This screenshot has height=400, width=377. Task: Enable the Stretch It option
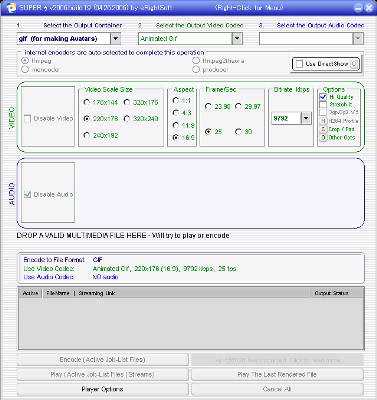(x=323, y=105)
